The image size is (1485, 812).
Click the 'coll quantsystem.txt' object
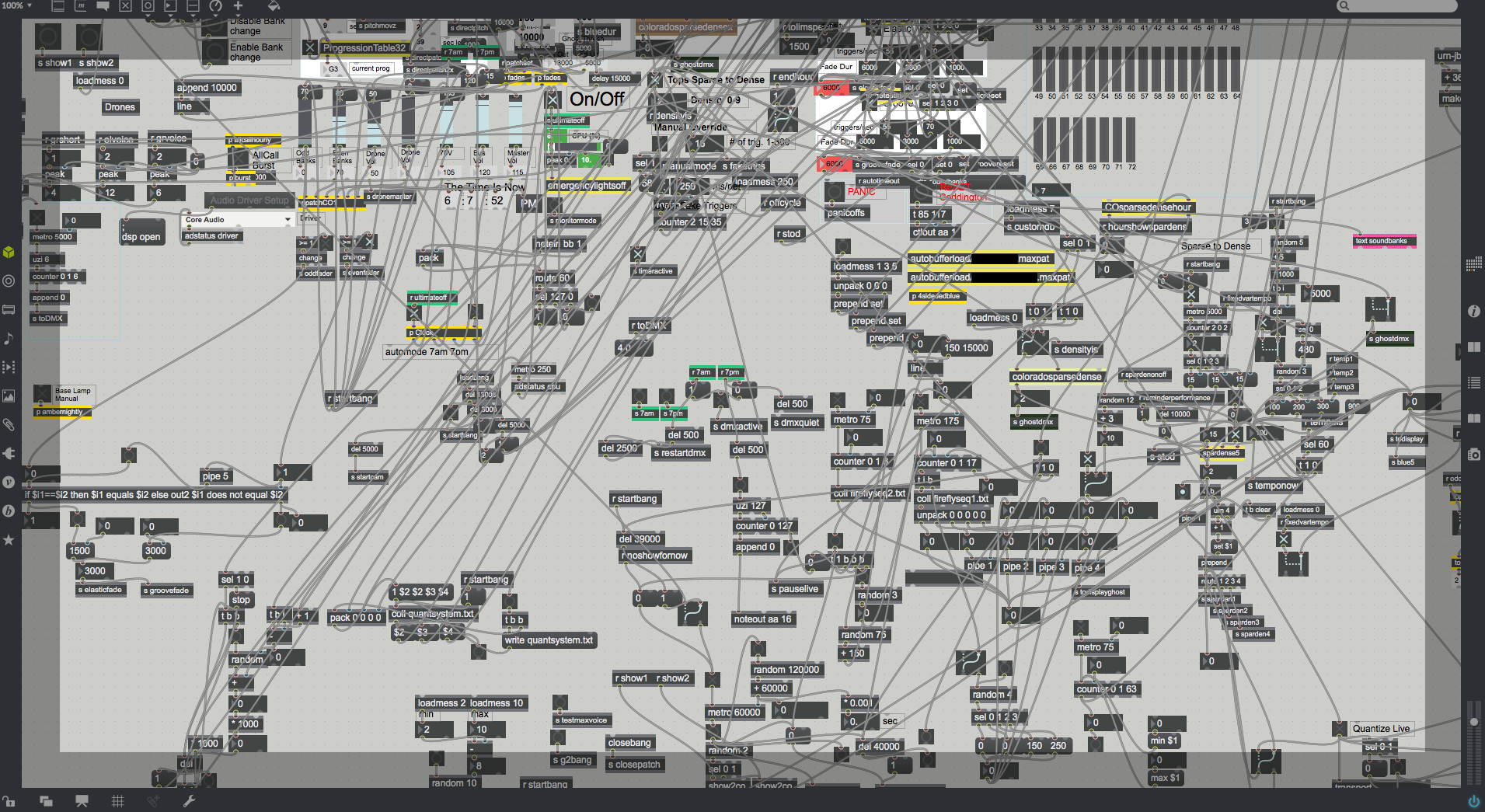tap(433, 614)
